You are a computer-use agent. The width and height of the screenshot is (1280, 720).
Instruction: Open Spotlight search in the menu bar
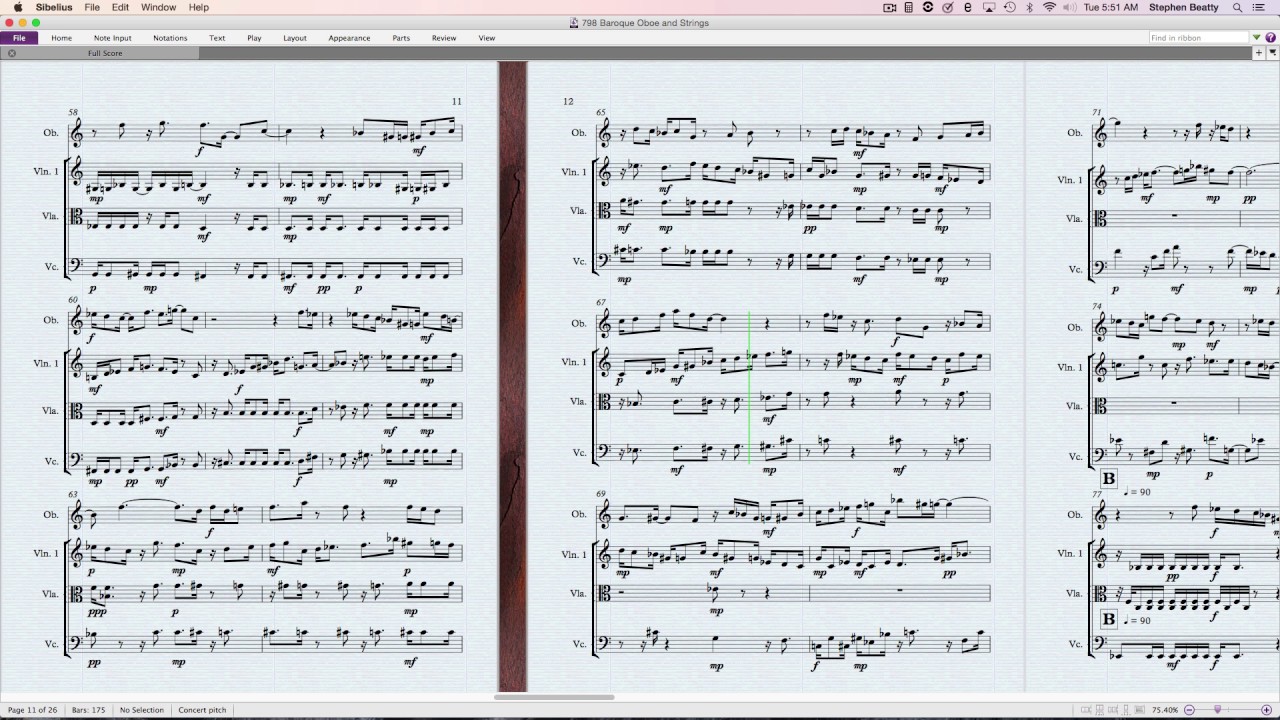pyautogui.click(x=1237, y=7)
